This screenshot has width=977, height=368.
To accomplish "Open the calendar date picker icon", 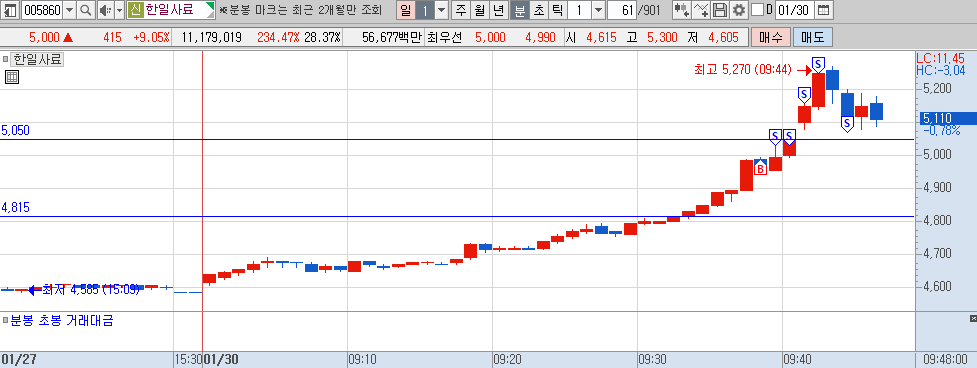I will point(823,10).
